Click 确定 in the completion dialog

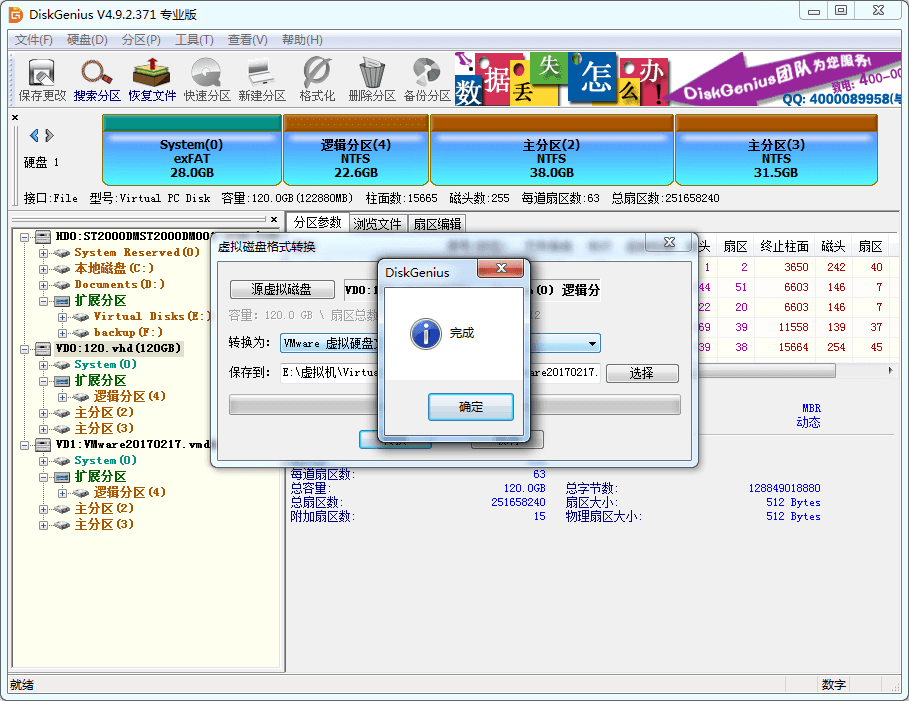click(470, 407)
